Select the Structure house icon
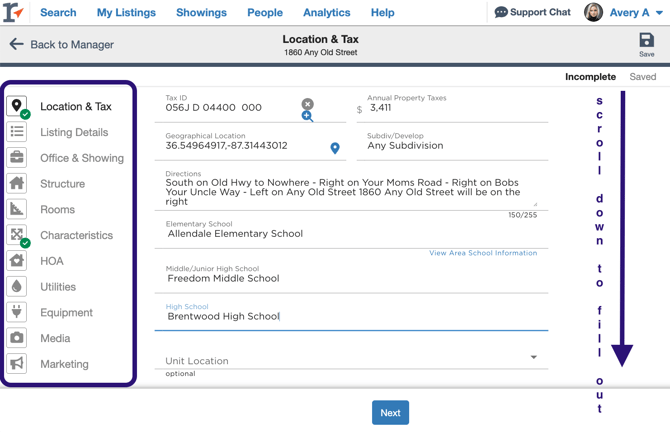670x432 pixels. 17,184
